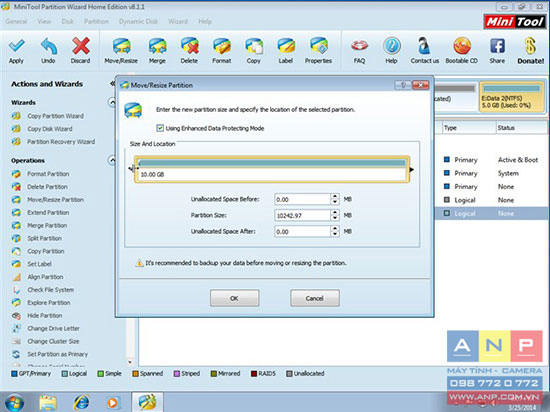Open Windows Media Player from taskbar
This screenshot has height=412, width=550.
coord(113,403)
